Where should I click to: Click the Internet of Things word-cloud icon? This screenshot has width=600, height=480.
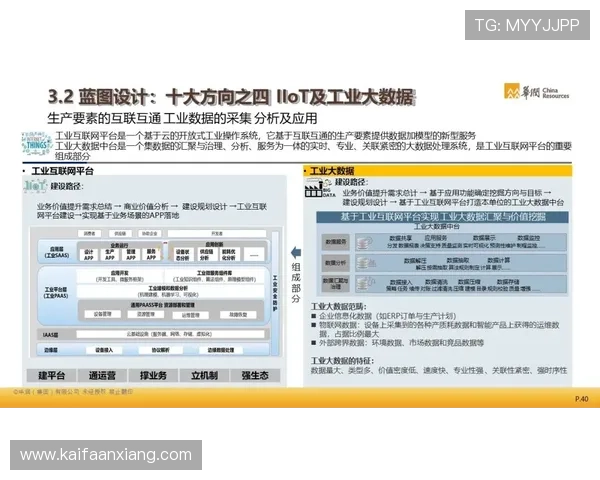click(x=37, y=144)
